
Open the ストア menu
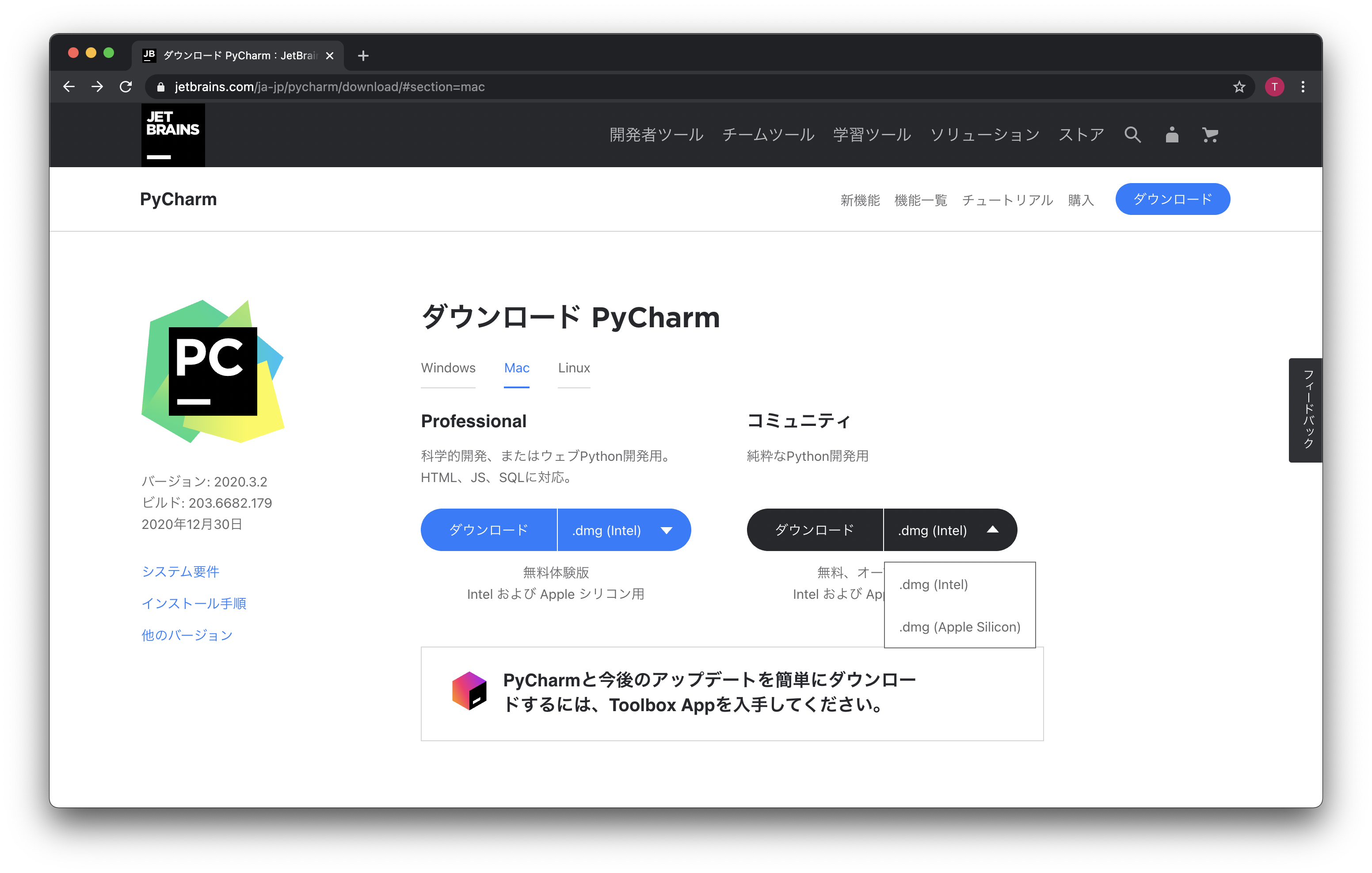click(x=1081, y=135)
